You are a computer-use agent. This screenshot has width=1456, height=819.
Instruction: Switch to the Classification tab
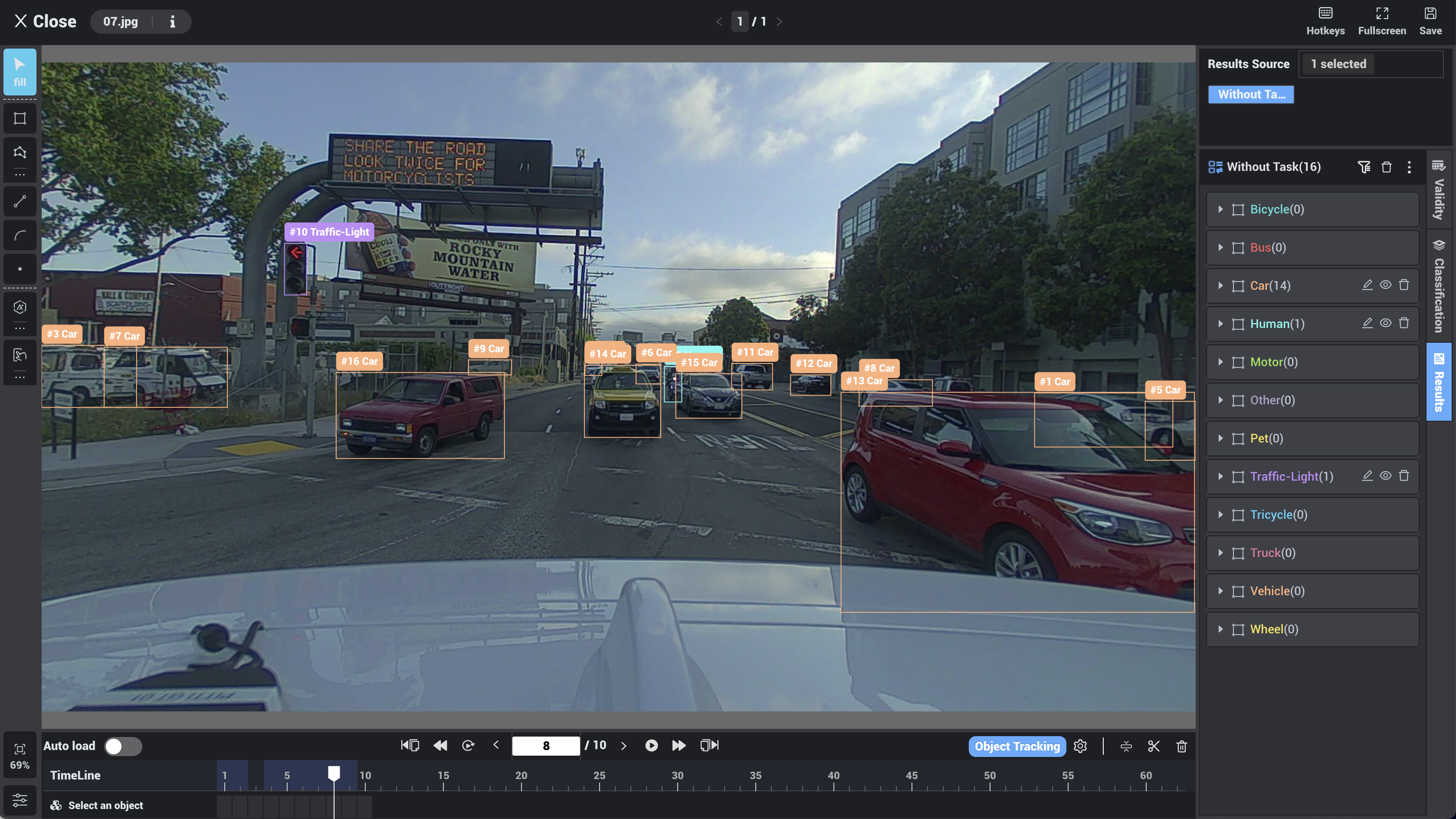coord(1439,285)
